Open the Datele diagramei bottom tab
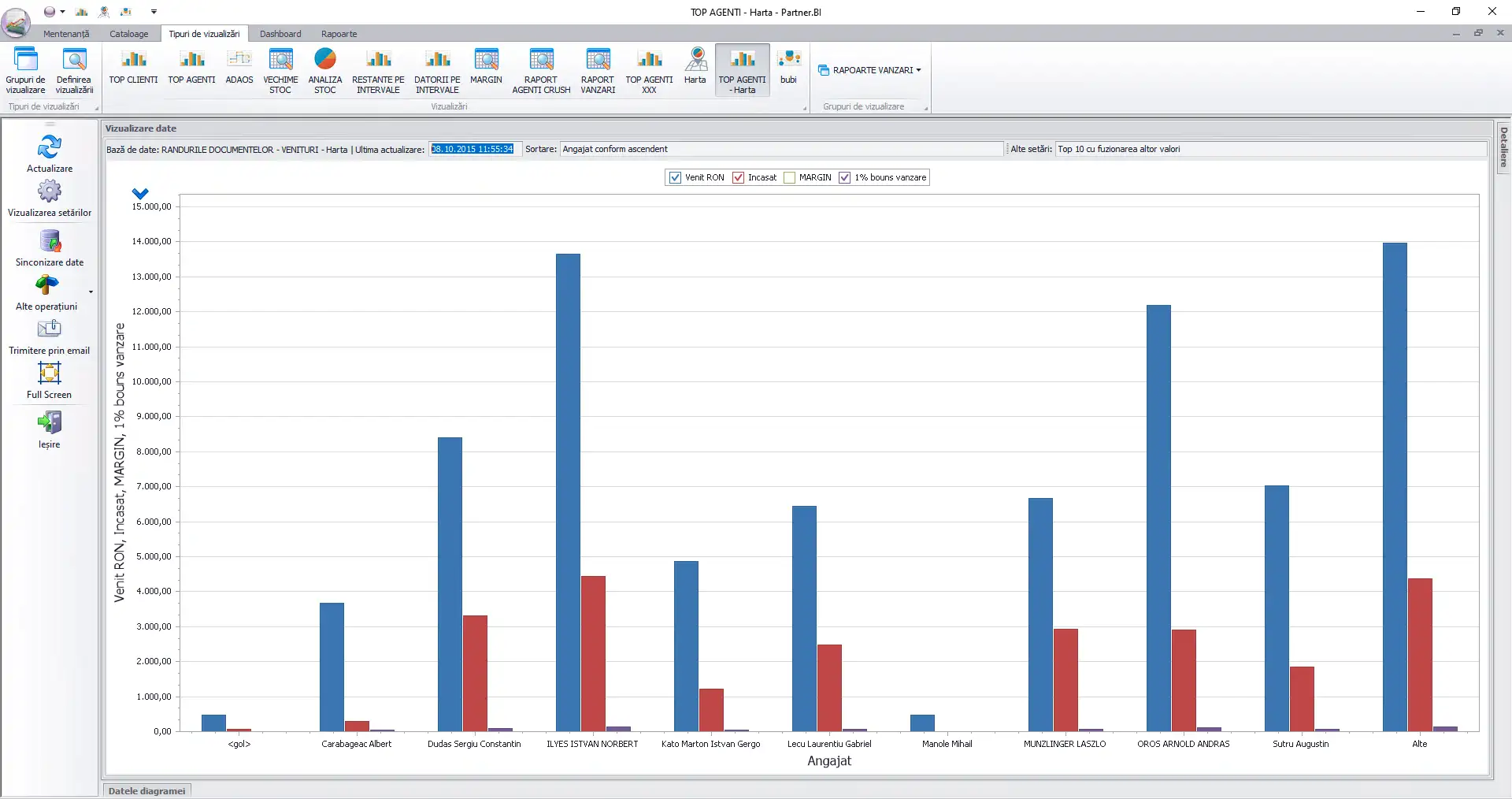The width and height of the screenshot is (1512, 799). [146, 791]
